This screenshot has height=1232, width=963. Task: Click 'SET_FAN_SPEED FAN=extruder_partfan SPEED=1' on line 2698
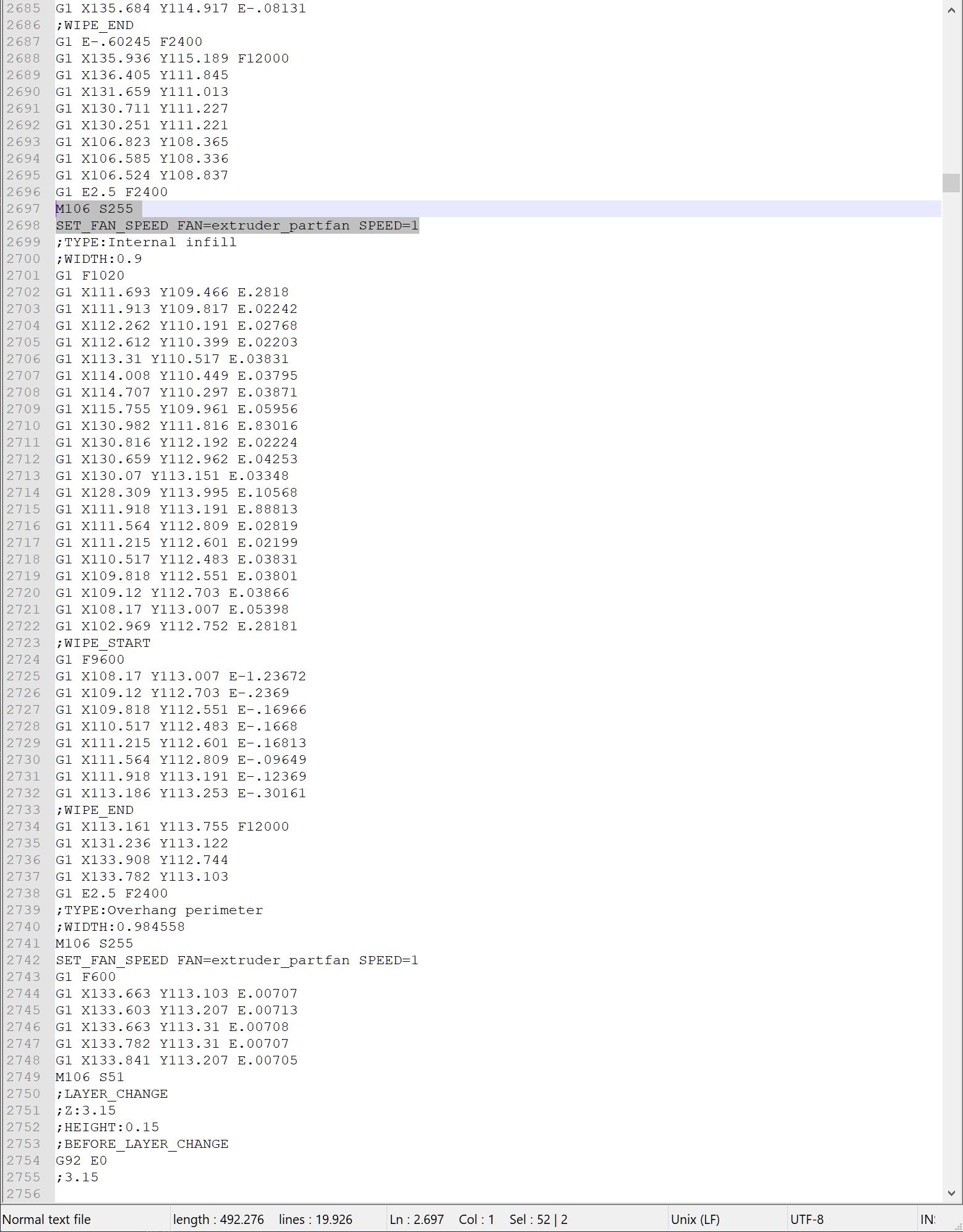click(x=237, y=225)
